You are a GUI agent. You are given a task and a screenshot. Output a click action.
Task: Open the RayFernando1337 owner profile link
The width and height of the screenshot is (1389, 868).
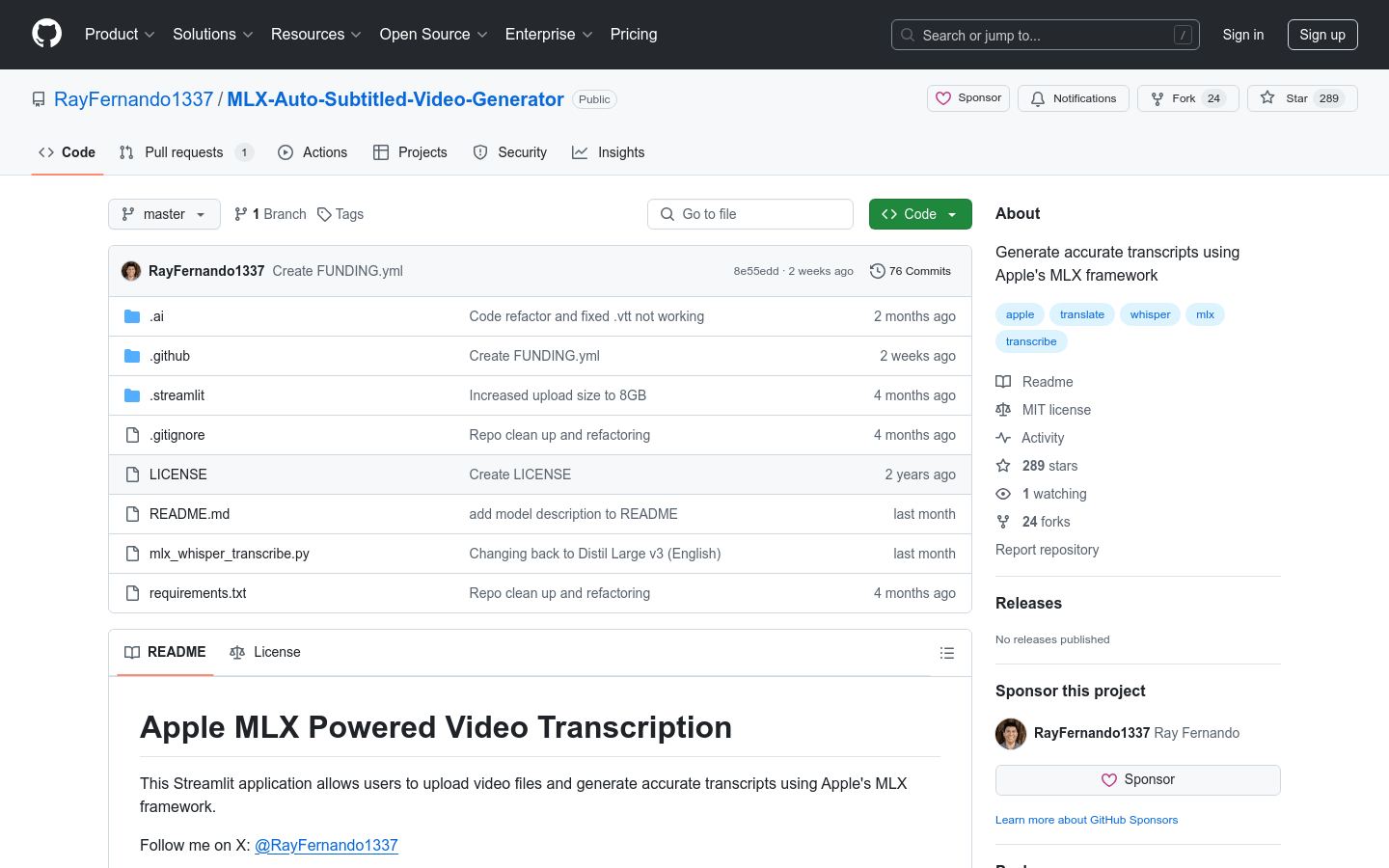133,99
